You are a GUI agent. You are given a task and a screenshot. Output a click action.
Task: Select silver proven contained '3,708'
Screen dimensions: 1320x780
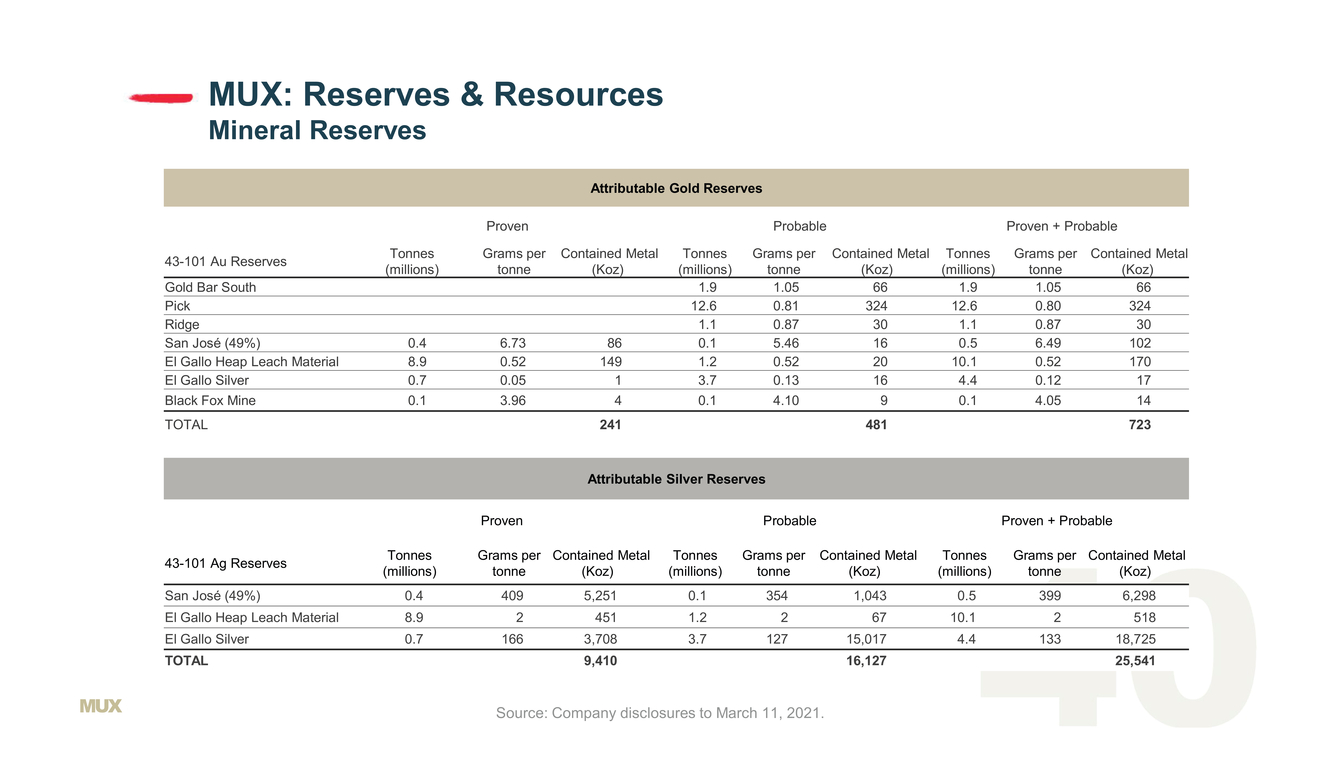pyautogui.click(x=600, y=639)
